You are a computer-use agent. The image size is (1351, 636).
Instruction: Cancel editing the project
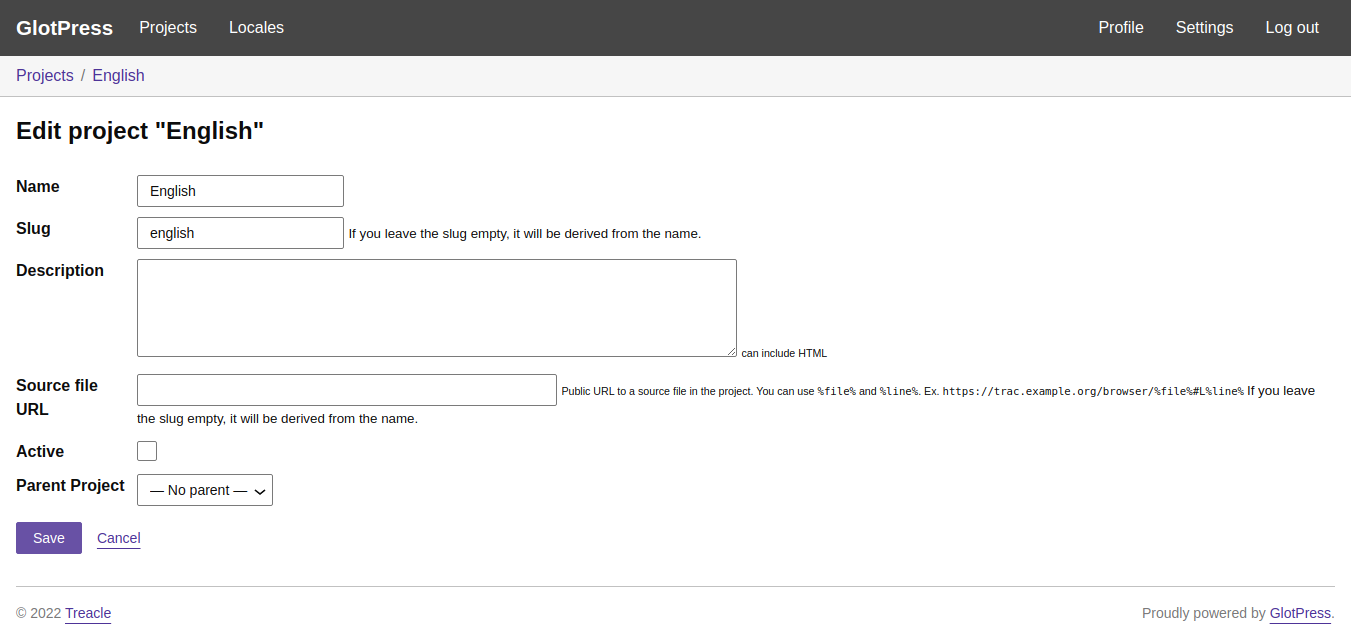click(x=119, y=538)
